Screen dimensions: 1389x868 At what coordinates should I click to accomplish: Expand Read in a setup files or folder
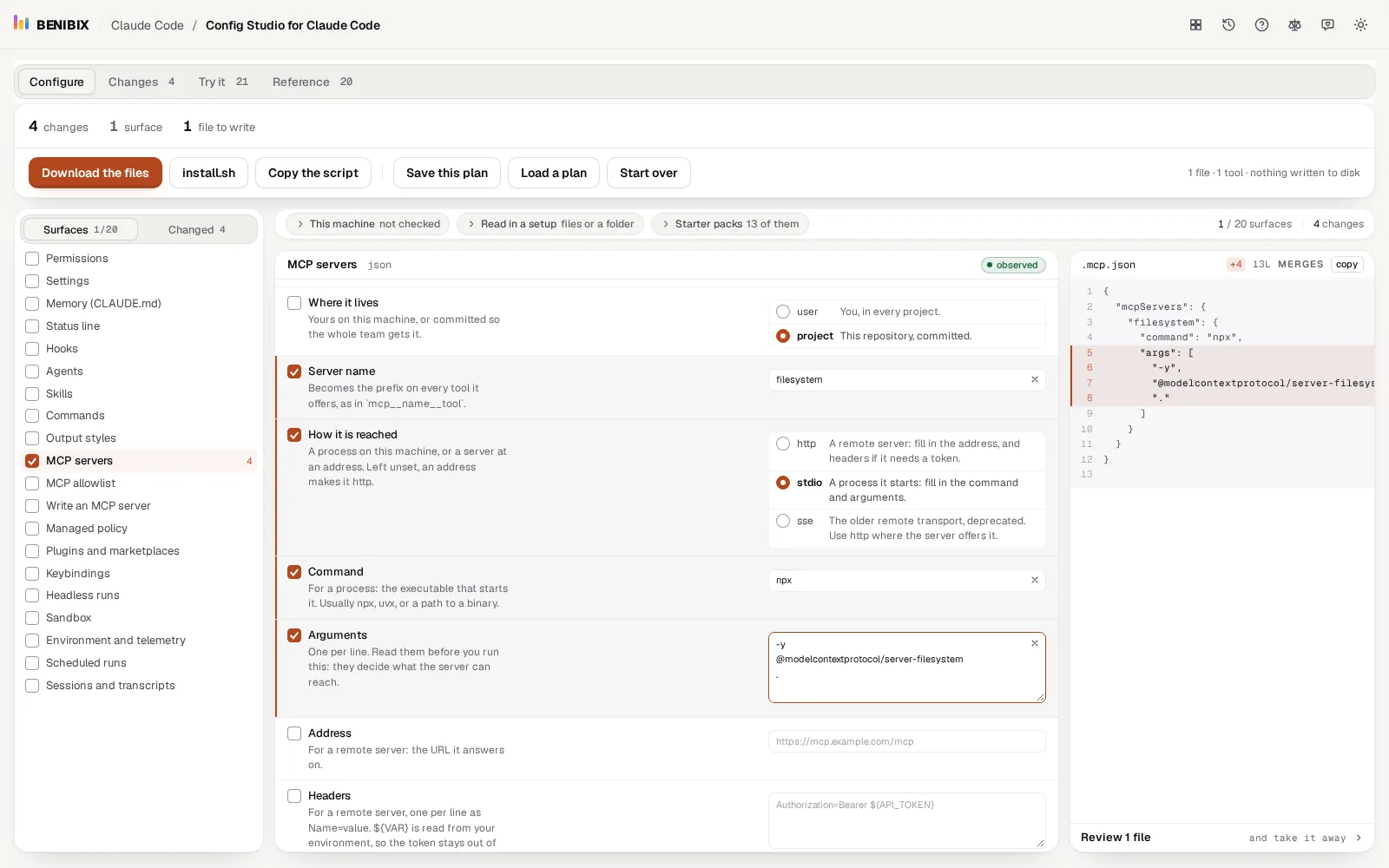(550, 224)
